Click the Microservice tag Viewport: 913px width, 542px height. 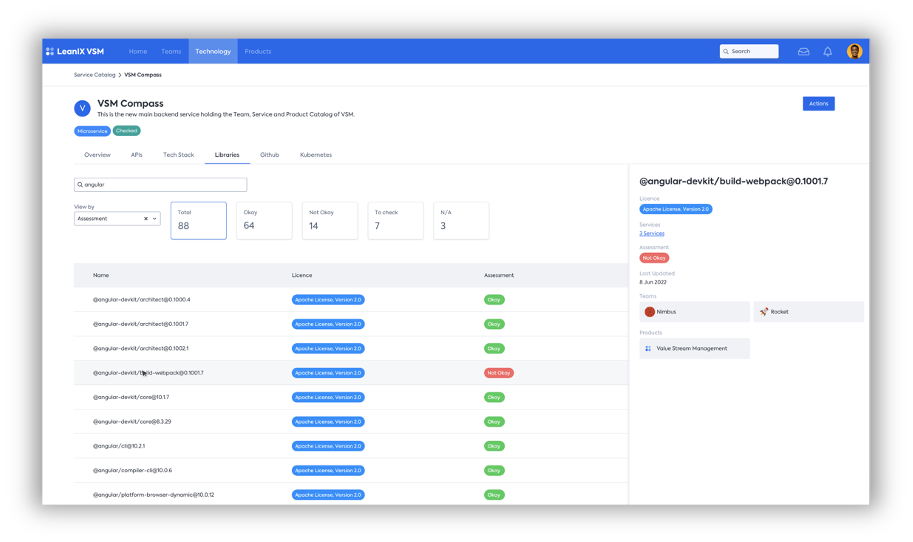coord(92,131)
